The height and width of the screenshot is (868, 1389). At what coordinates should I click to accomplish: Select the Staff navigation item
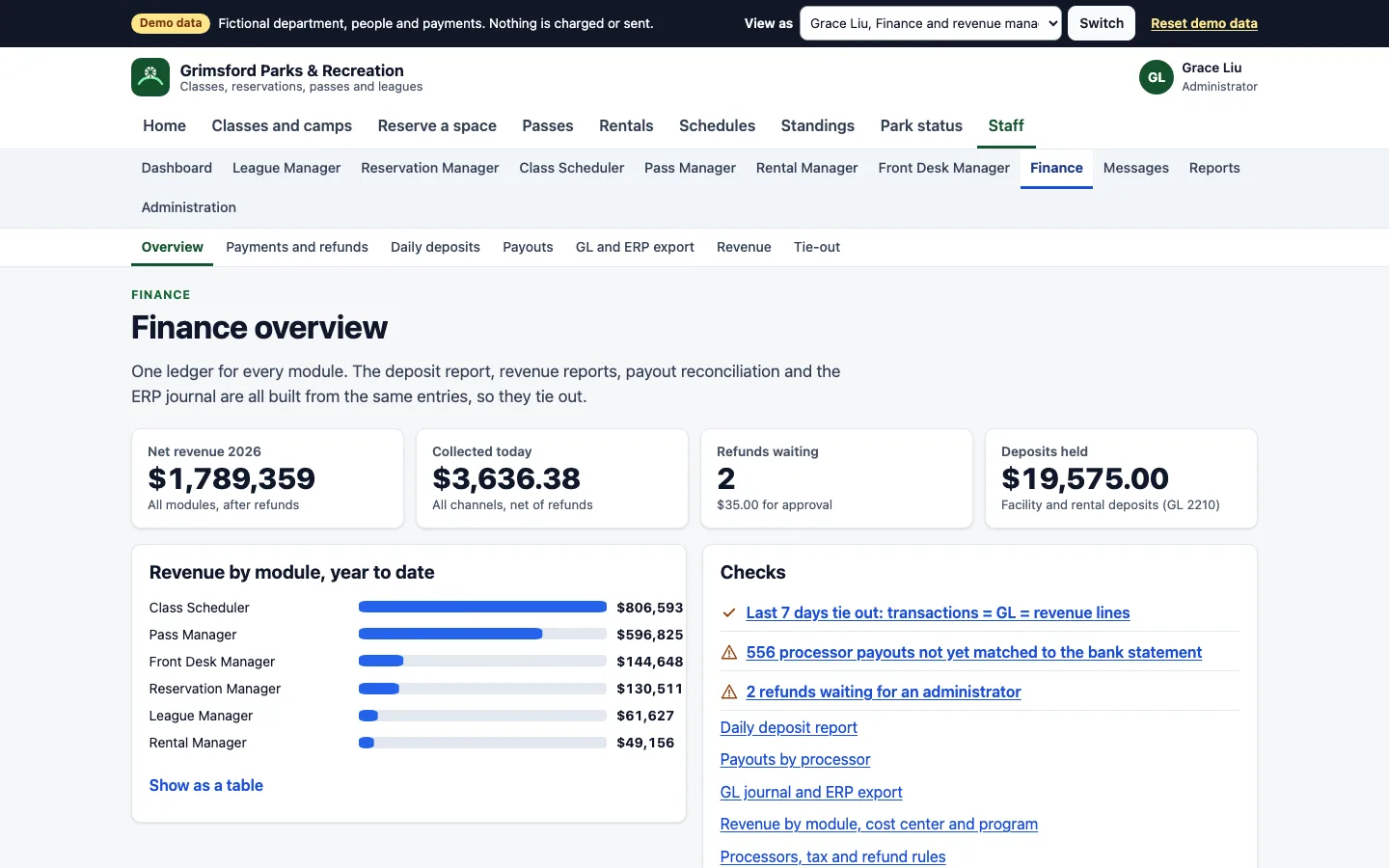pyautogui.click(x=1006, y=125)
